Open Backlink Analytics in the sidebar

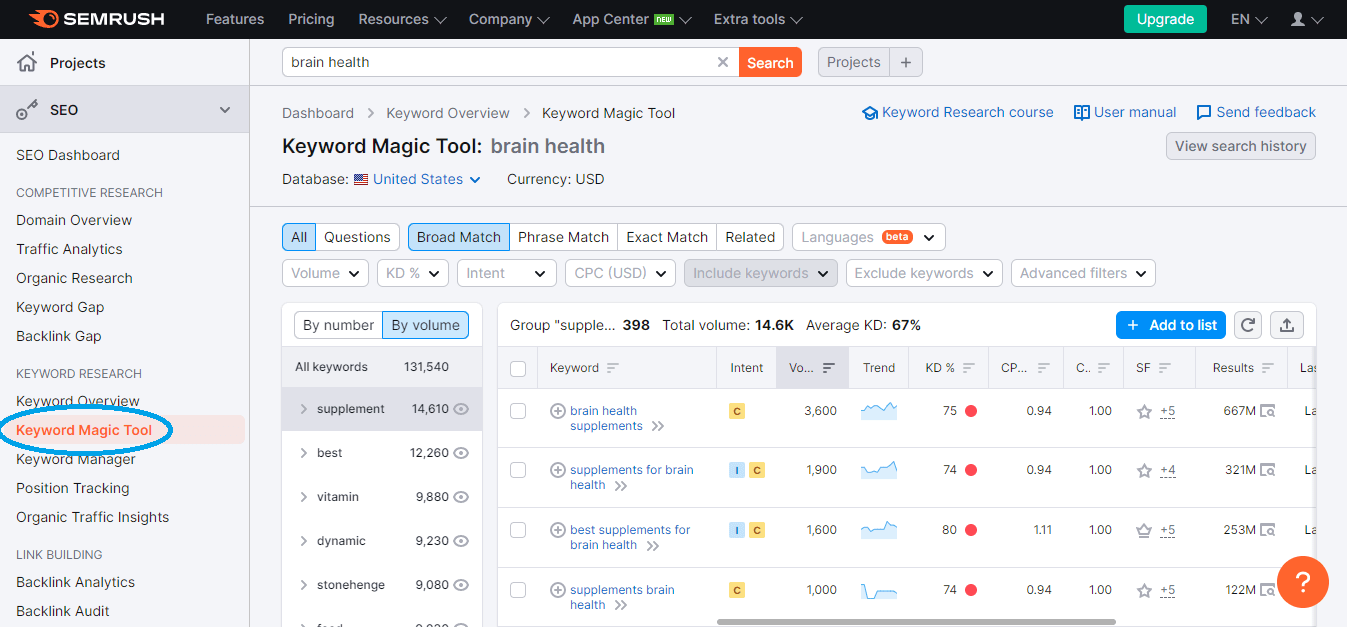[x=75, y=582]
